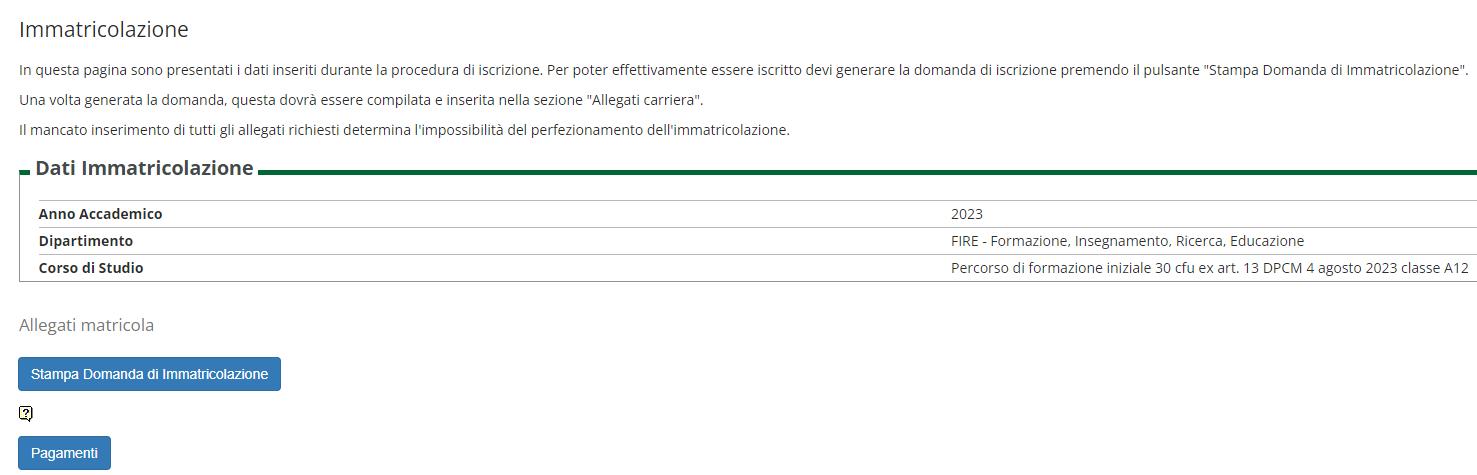Click the Dipartimento row label

pos(86,241)
